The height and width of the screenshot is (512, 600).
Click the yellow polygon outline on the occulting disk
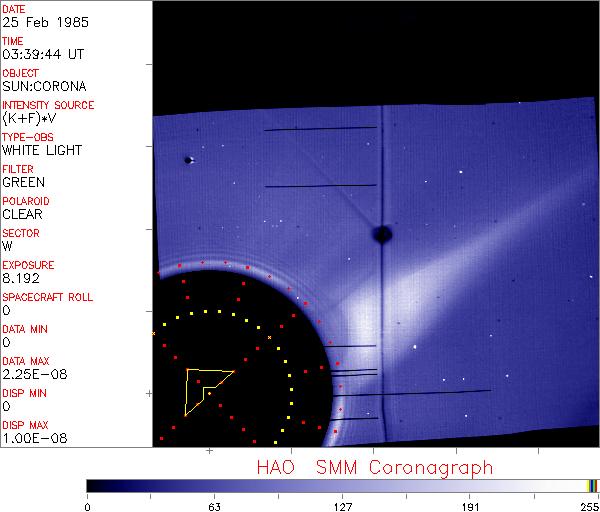click(x=209, y=392)
